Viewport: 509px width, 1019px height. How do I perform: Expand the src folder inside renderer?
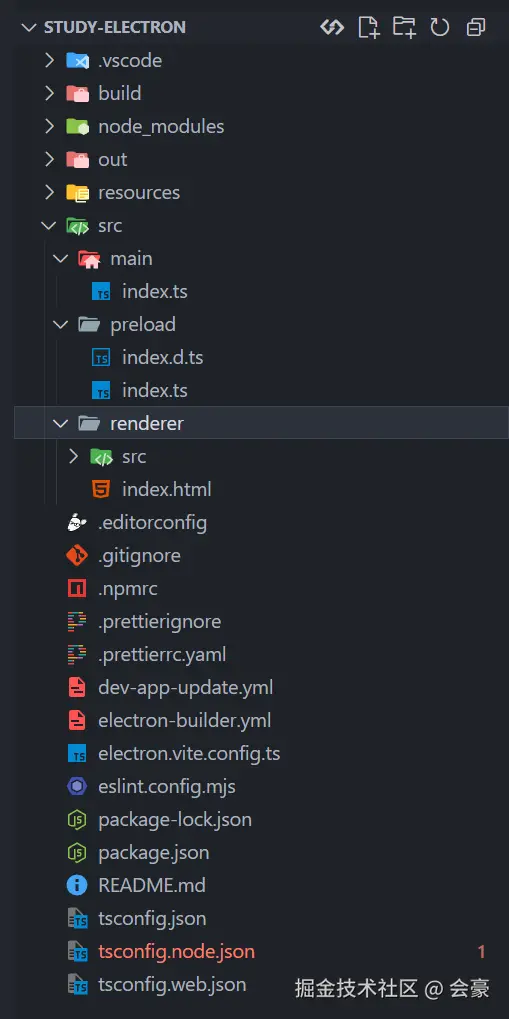[x=73, y=456]
